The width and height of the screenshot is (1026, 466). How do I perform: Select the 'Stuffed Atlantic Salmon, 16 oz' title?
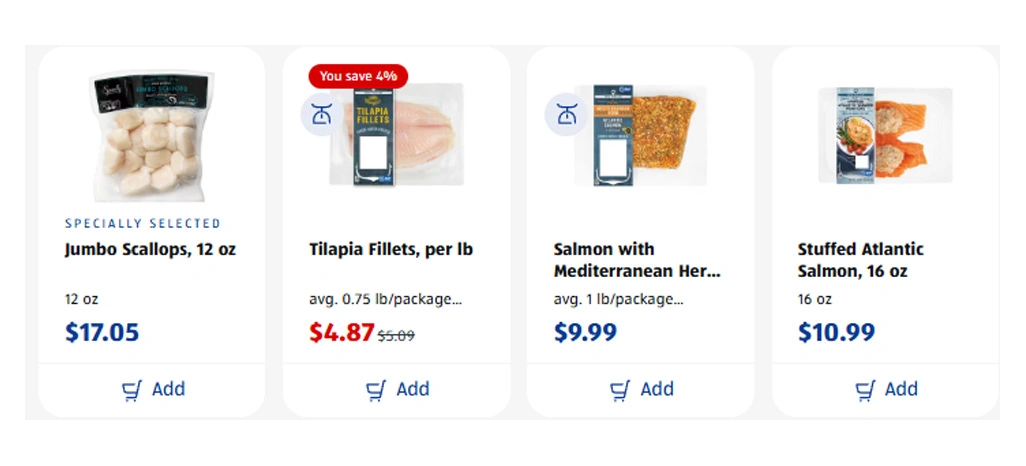pos(861,260)
